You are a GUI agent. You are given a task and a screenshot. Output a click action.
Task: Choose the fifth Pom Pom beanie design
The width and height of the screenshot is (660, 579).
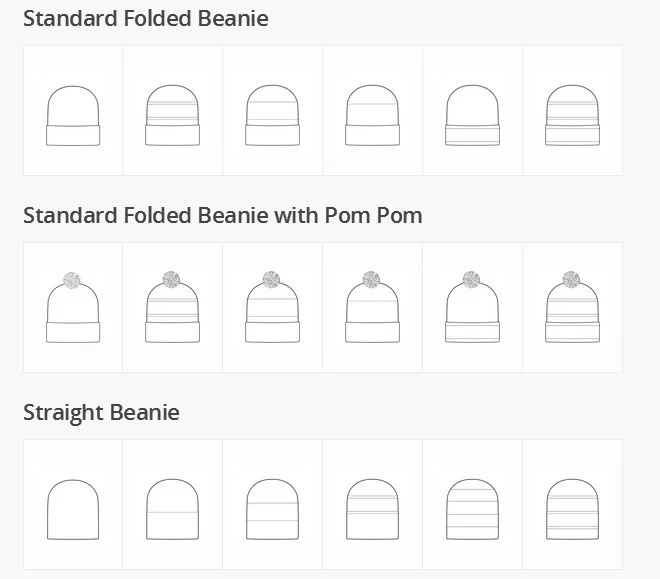pos(473,309)
